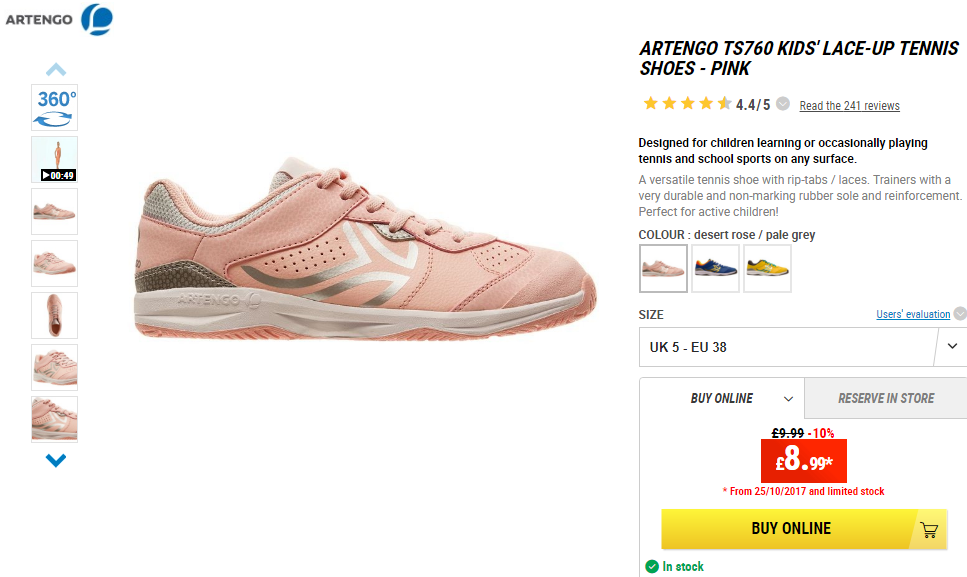
Task: Open the 360° rotation view
Action: 55,107
